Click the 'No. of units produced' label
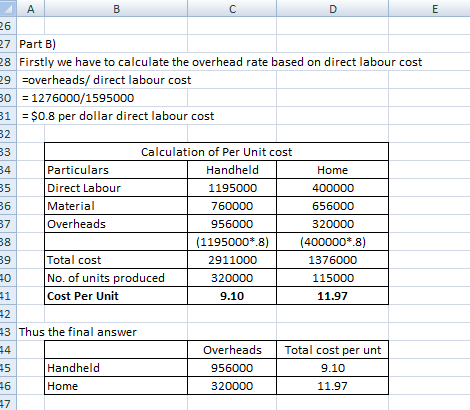This screenshot has height=410, width=470. [x=116, y=278]
